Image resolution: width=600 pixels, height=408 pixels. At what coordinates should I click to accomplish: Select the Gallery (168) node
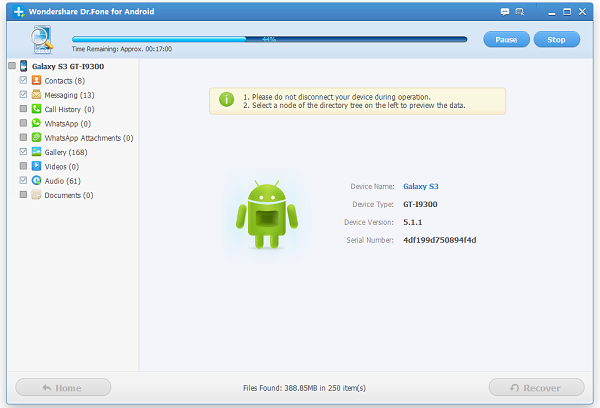coord(66,152)
